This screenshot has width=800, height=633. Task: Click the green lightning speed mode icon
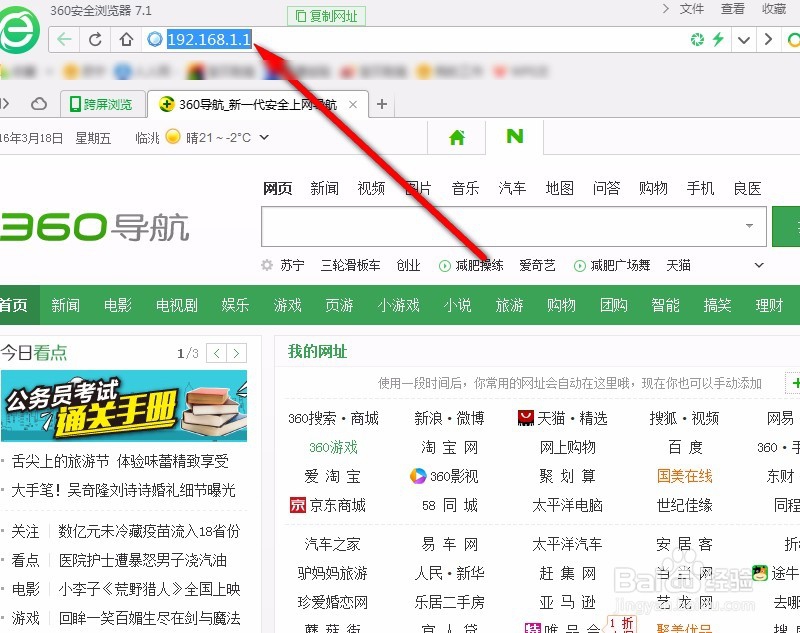coord(718,39)
